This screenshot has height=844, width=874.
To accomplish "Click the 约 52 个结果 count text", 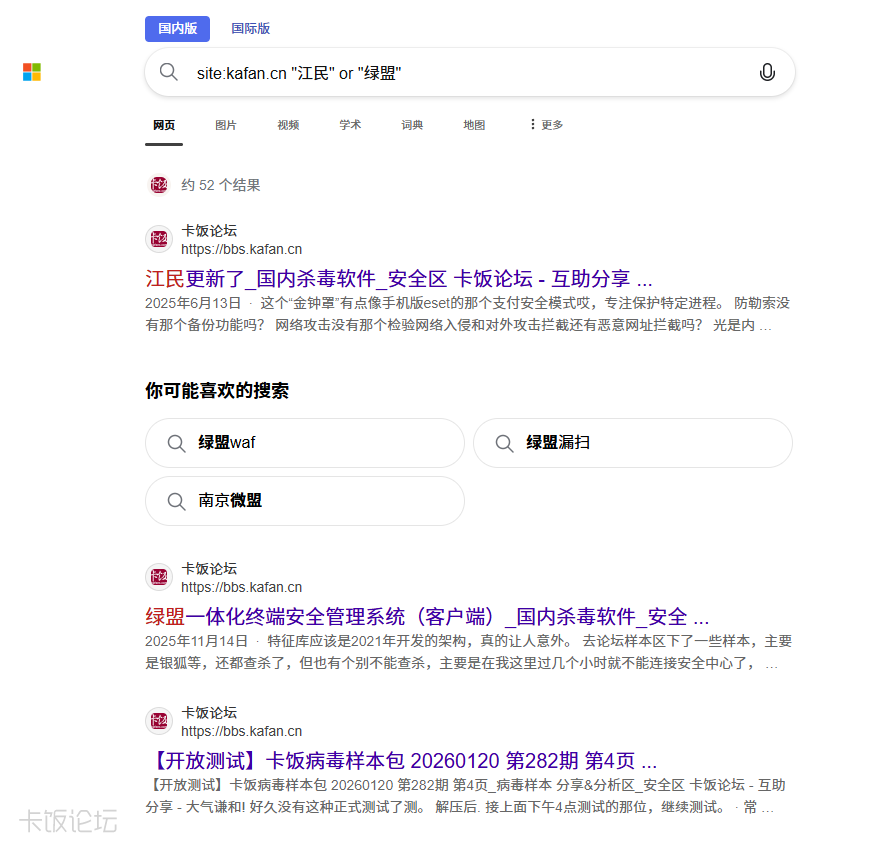I will (x=221, y=185).
